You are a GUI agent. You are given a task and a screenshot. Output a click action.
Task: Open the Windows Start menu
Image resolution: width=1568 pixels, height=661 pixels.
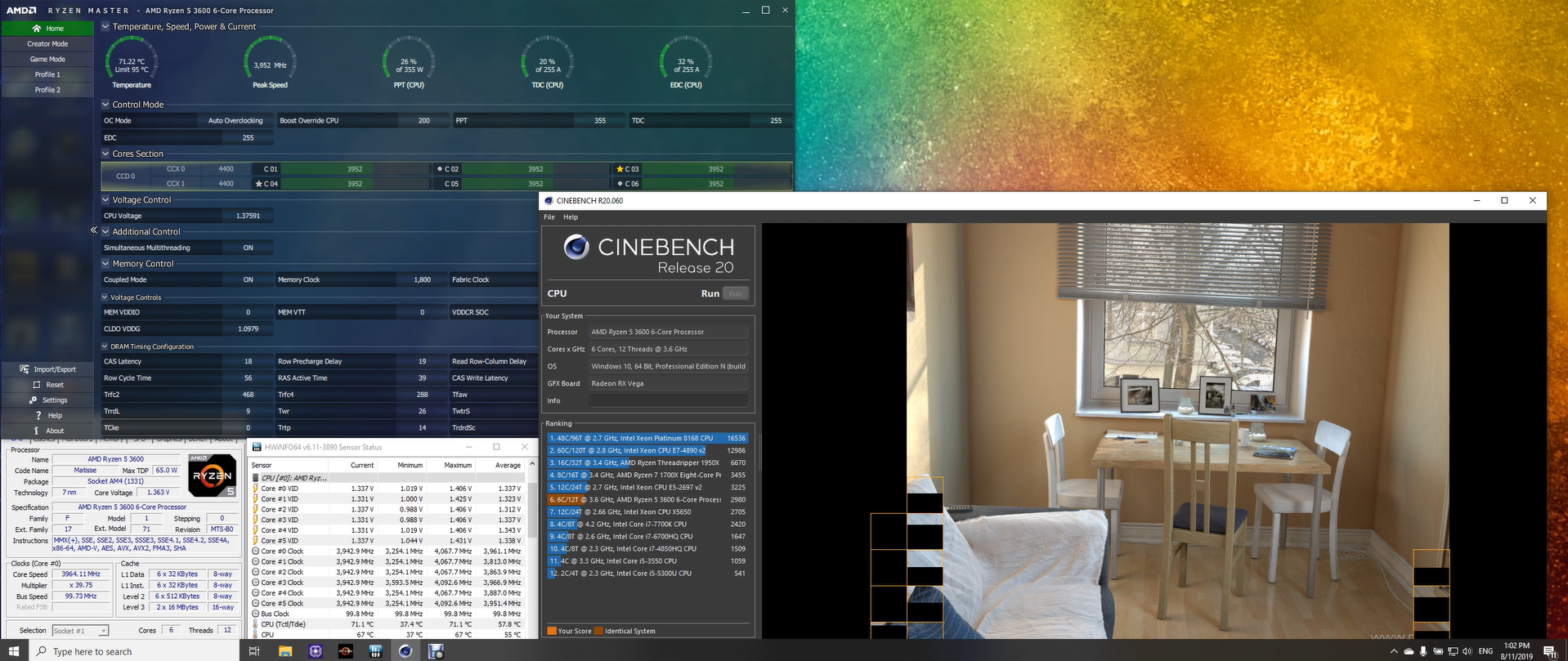click(x=14, y=651)
